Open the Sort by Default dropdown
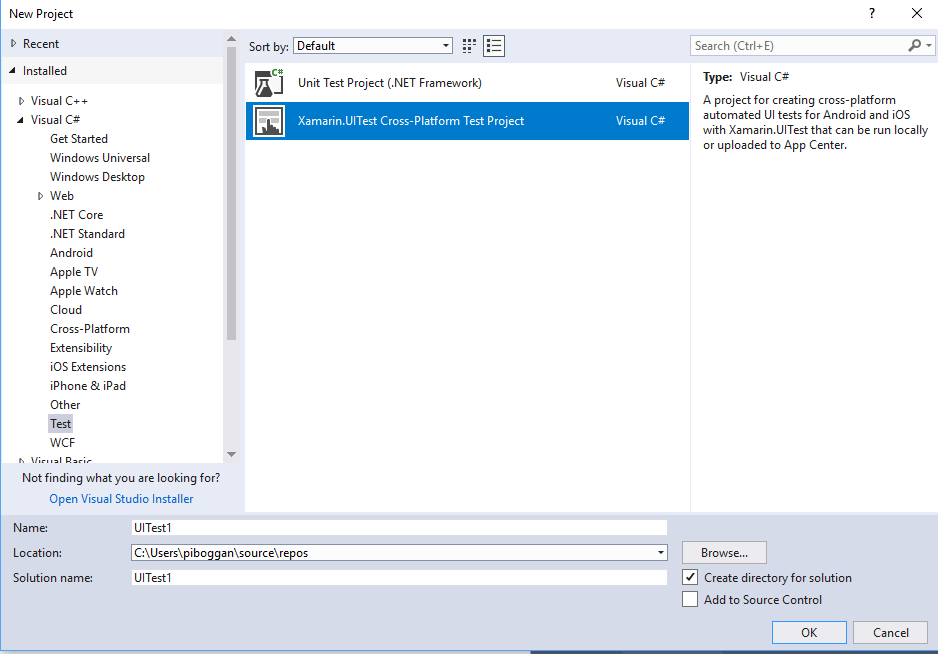This screenshot has width=938, height=654. click(x=372, y=46)
